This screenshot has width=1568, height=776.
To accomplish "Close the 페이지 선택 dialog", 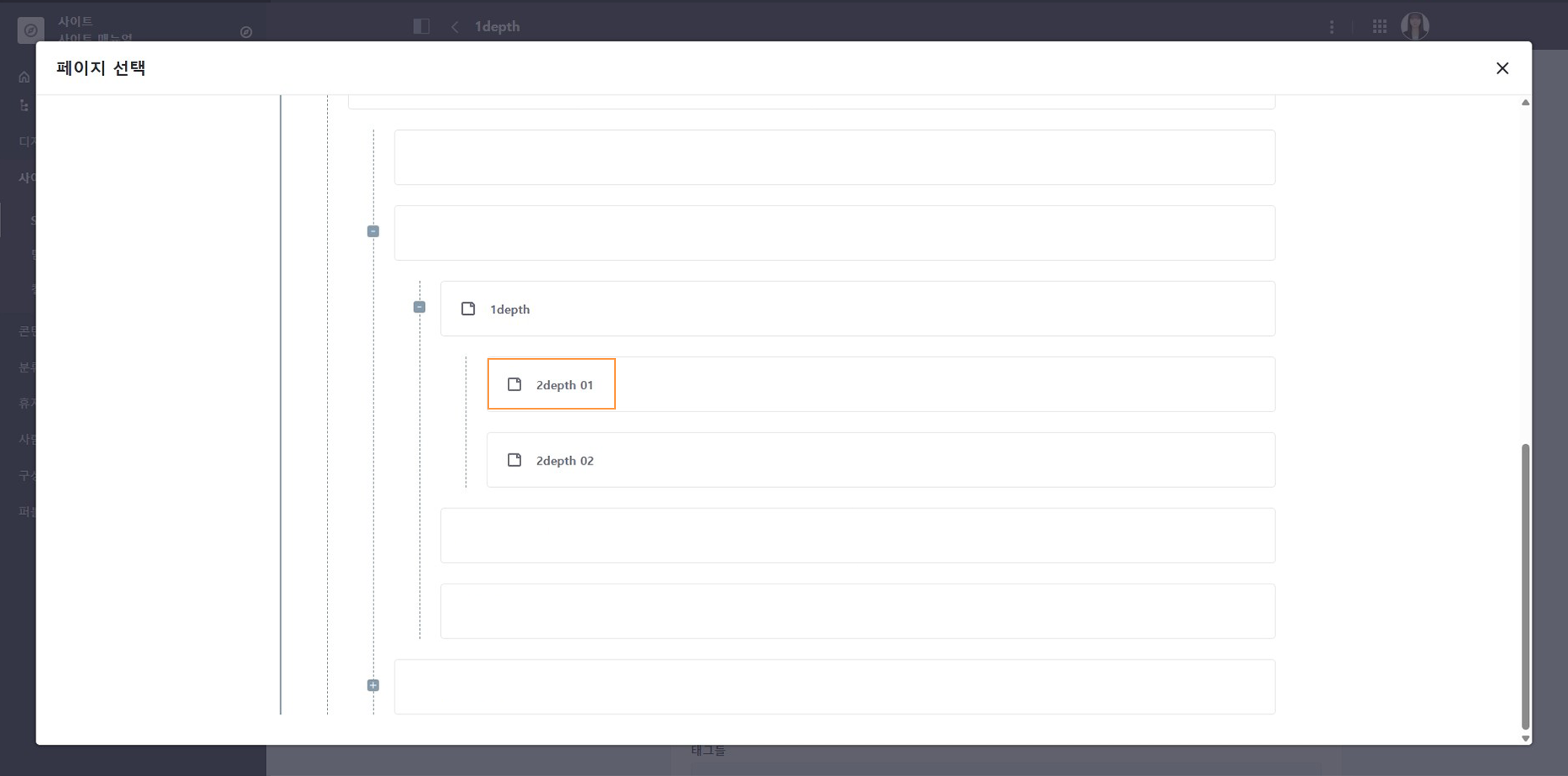I will coord(1502,68).
